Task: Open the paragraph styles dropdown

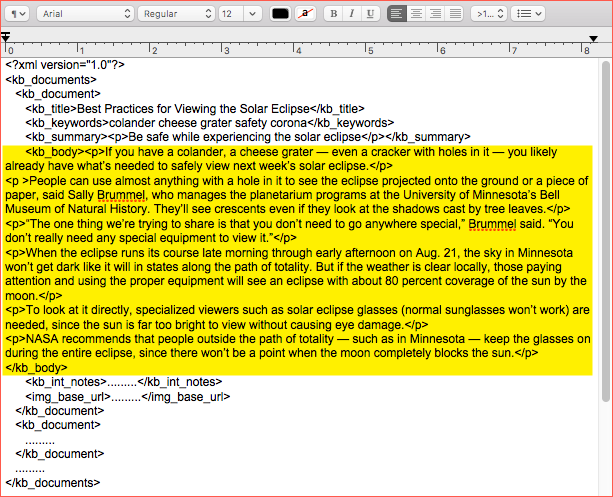Action: [17, 14]
